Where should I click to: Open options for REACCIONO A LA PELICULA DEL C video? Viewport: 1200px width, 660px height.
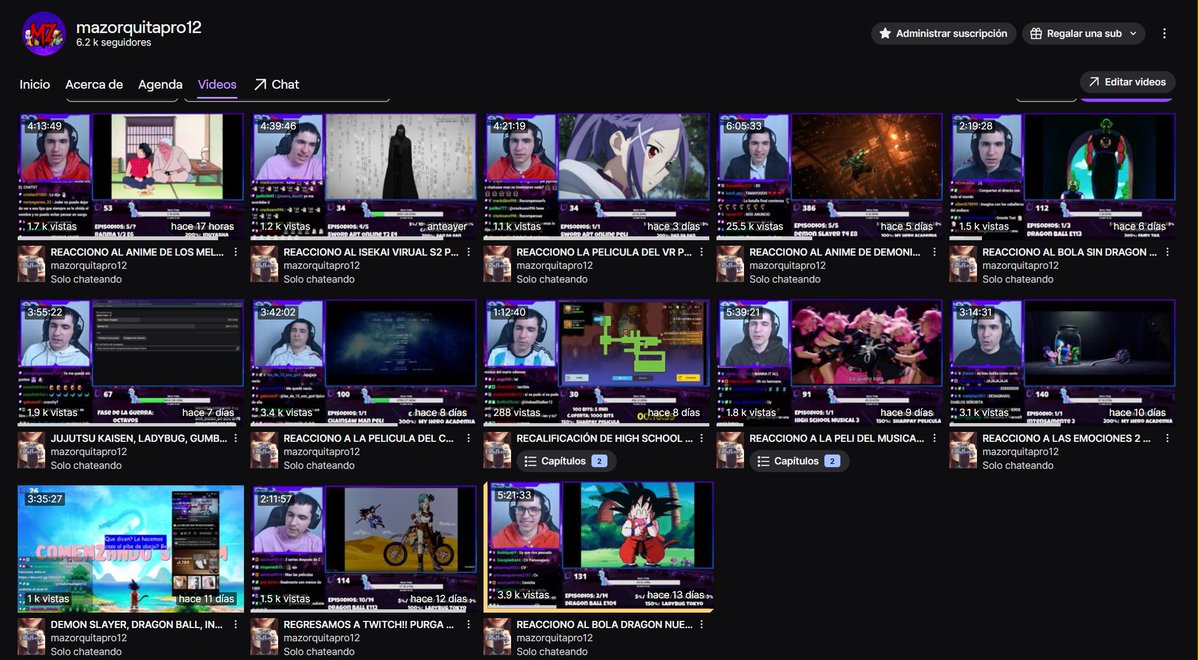click(469, 438)
